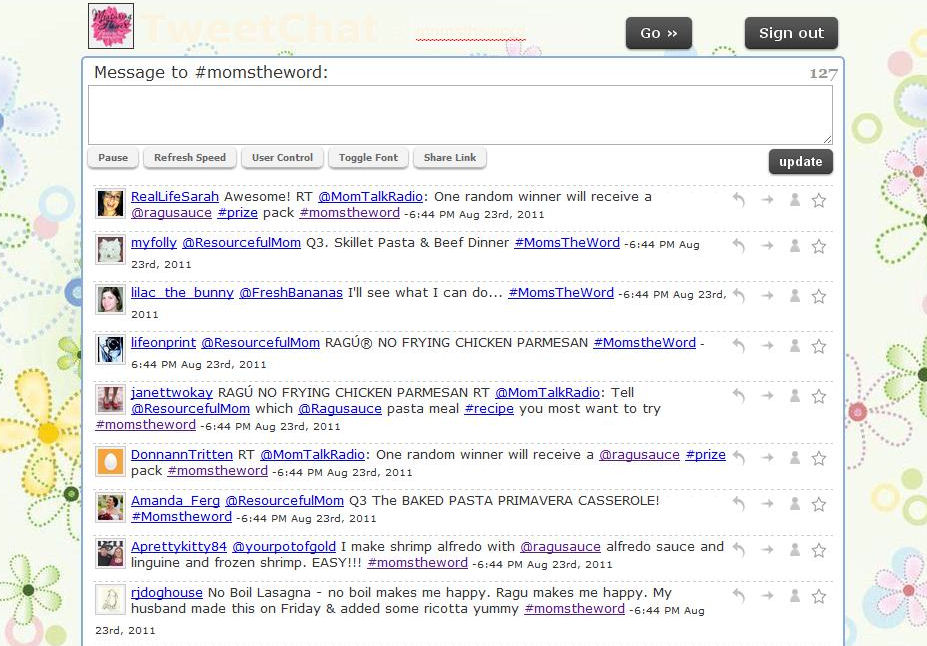Viewport: 927px width, 646px height.
Task: Open user options for myfolly
Action: coord(795,246)
